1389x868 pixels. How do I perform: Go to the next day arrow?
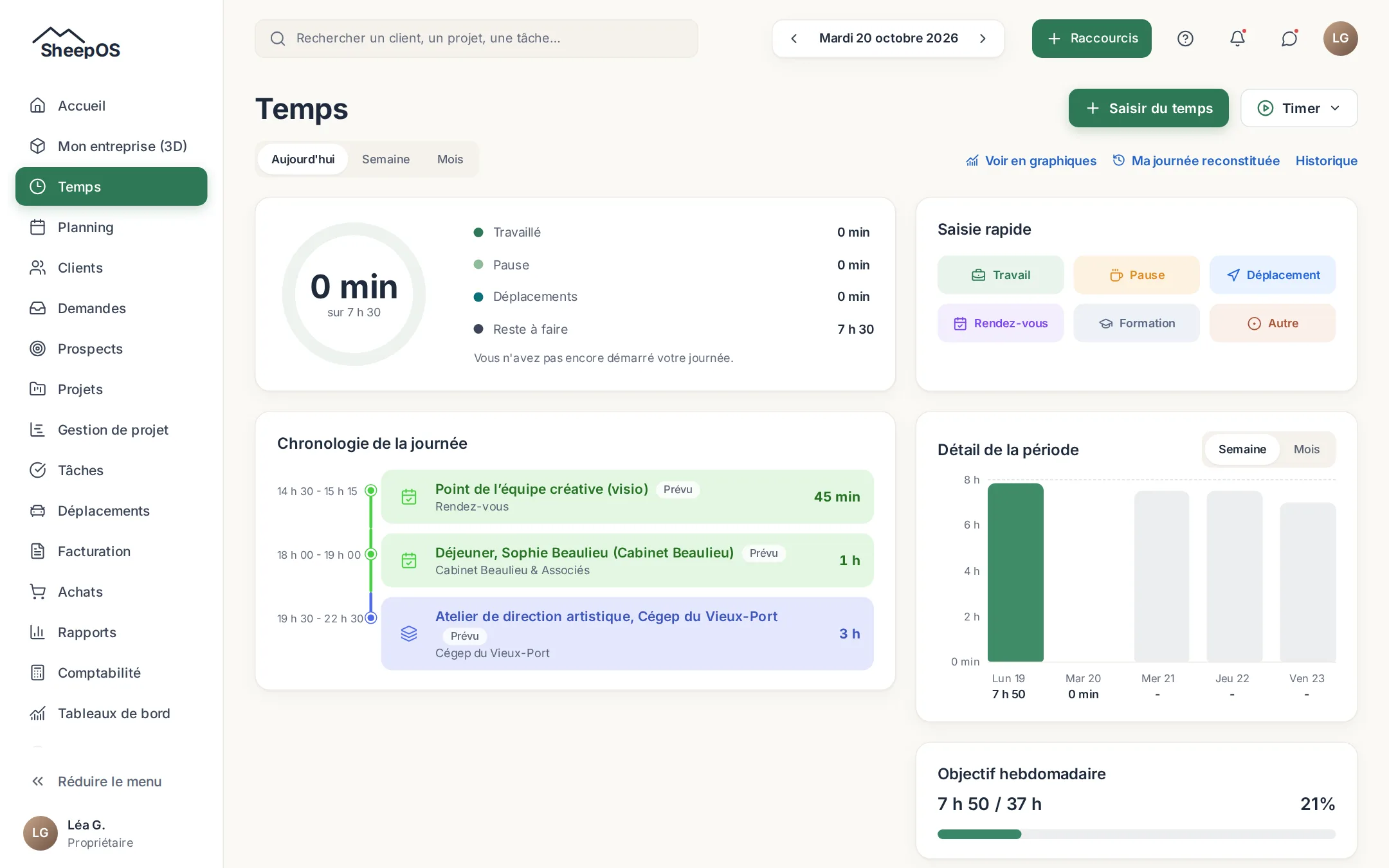(983, 39)
